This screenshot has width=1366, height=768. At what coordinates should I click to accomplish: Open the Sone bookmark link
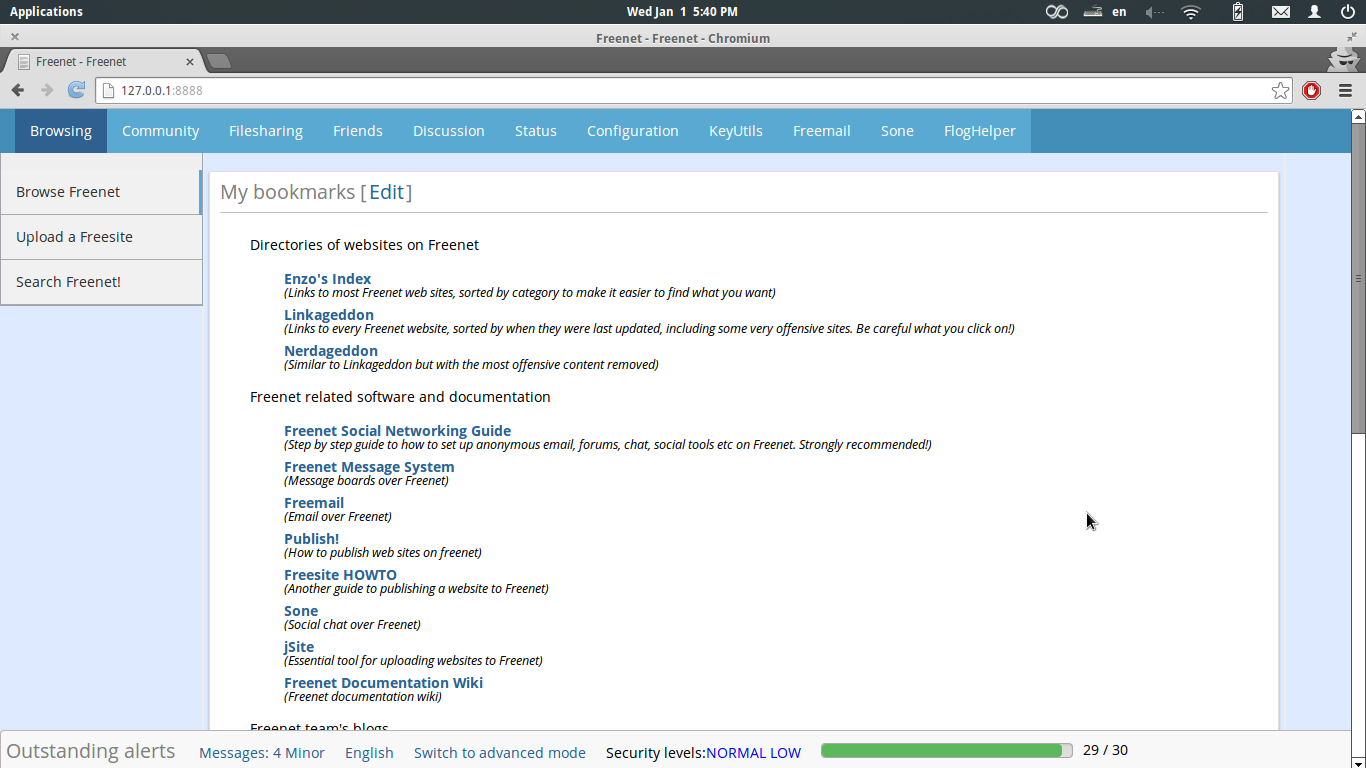click(301, 611)
